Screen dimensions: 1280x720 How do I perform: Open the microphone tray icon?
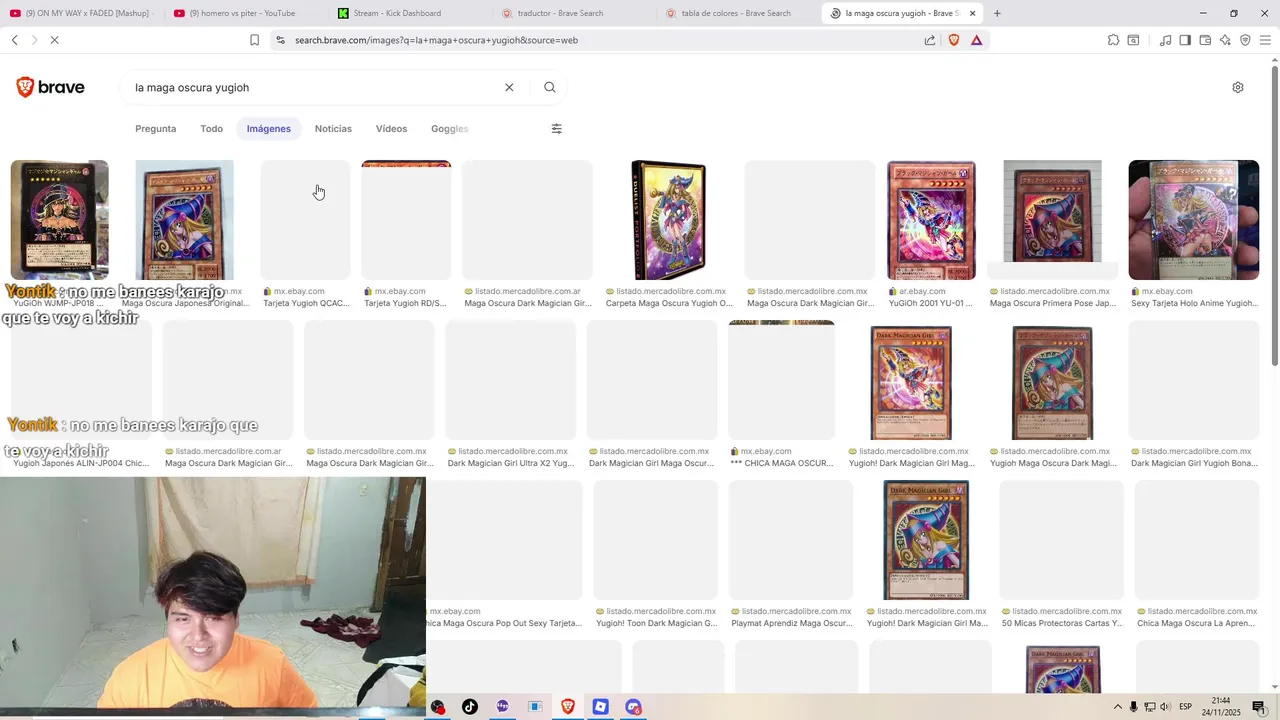pyautogui.click(x=1133, y=707)
